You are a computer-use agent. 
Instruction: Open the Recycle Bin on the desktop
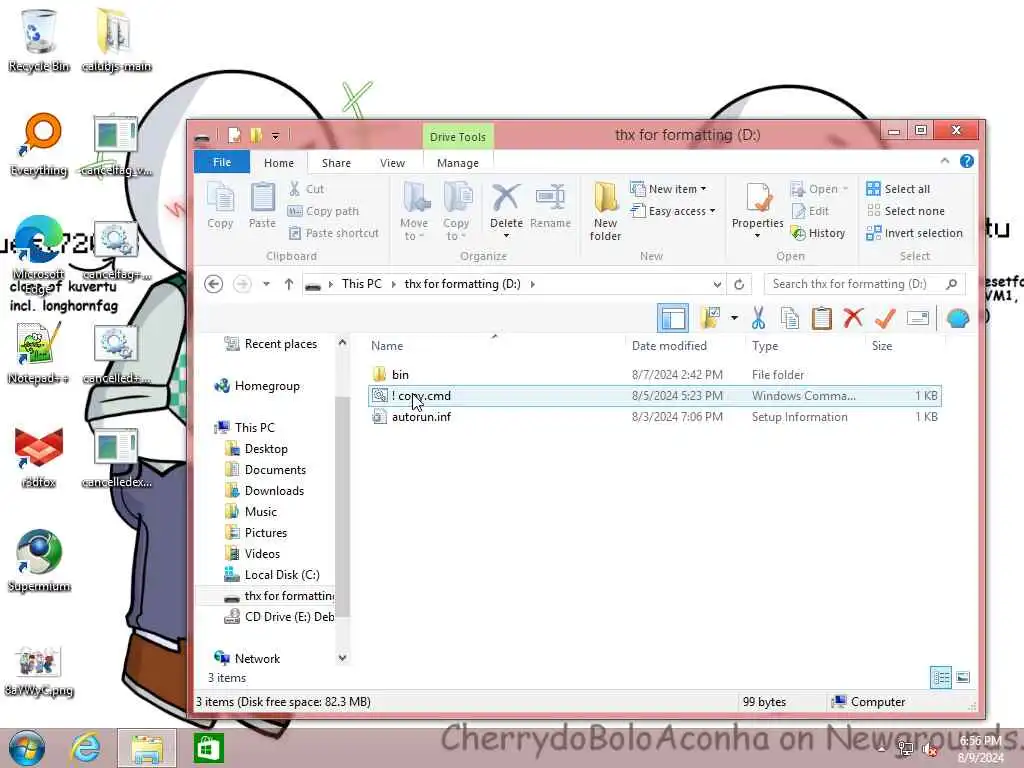pyautogui.click(x=39, y=40)
